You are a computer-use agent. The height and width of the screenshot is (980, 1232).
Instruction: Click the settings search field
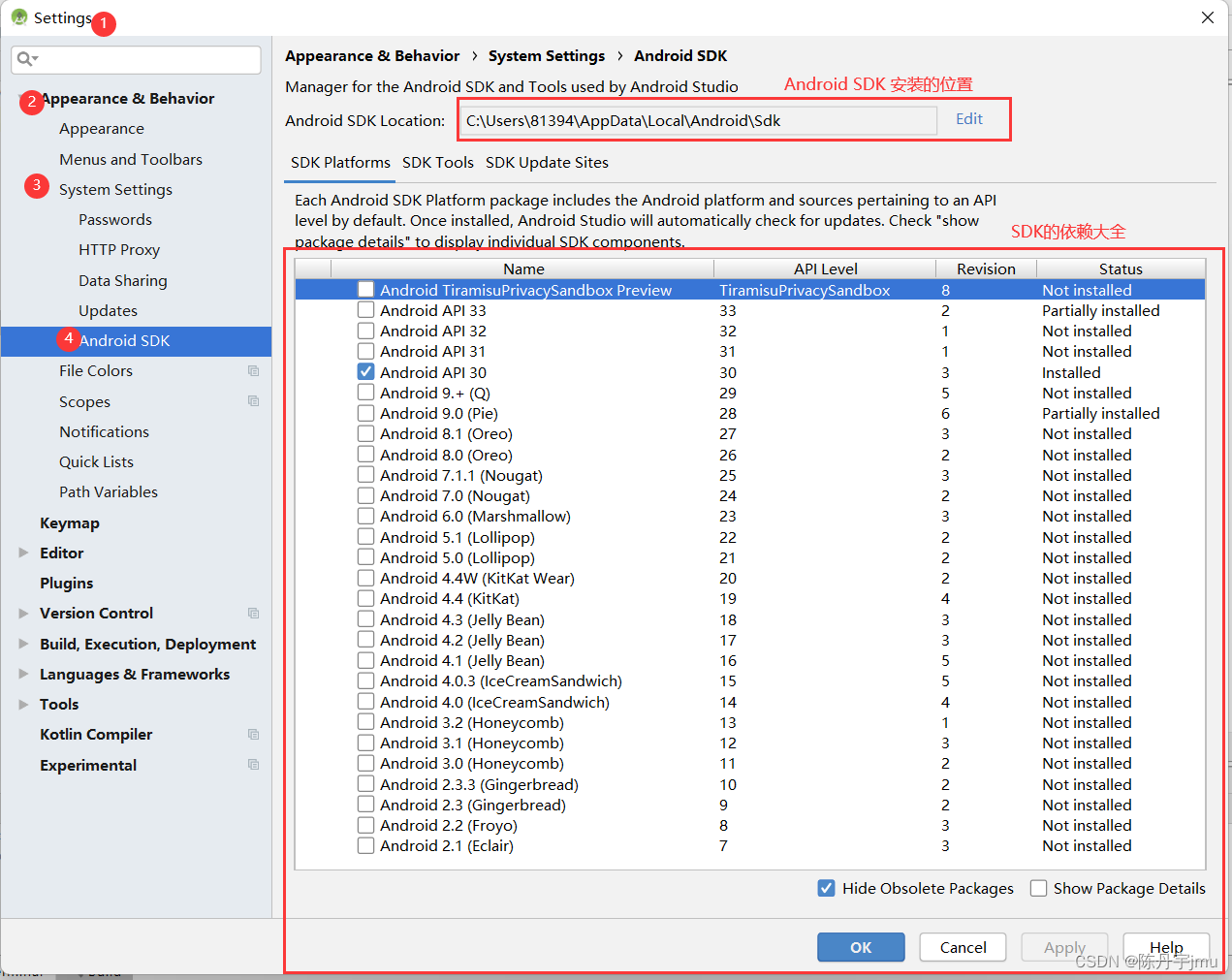click(137, 59)
